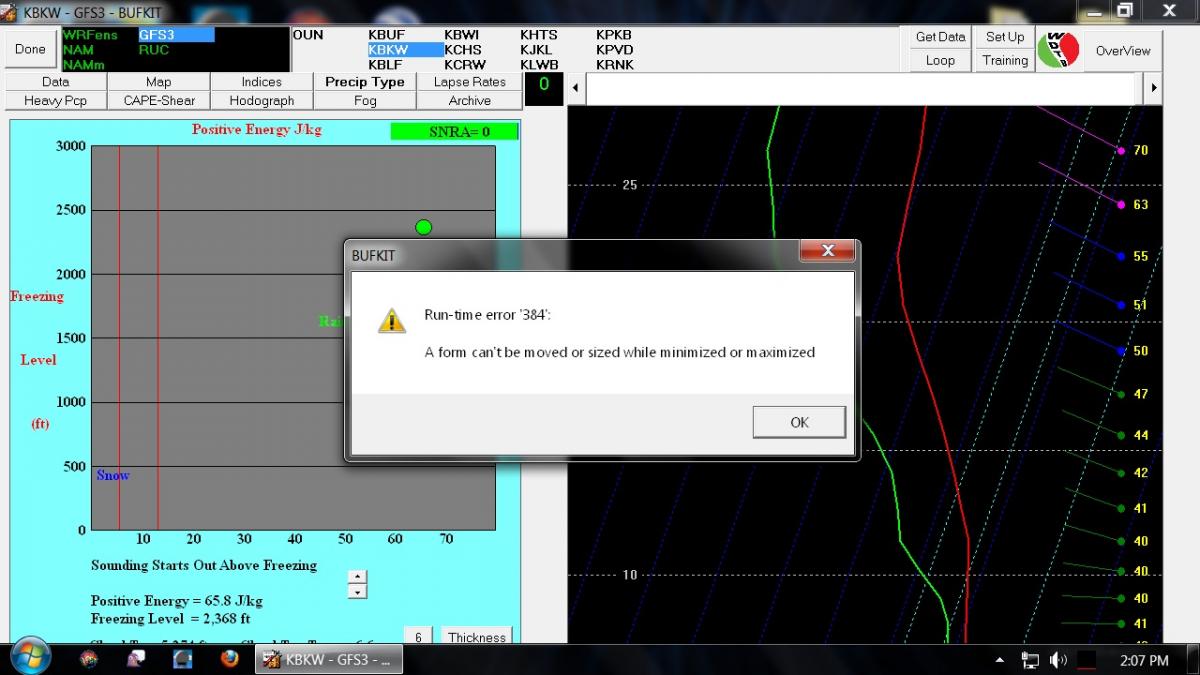Choose station KHTS
1200x675 pixels.
(x=538, y=35)
